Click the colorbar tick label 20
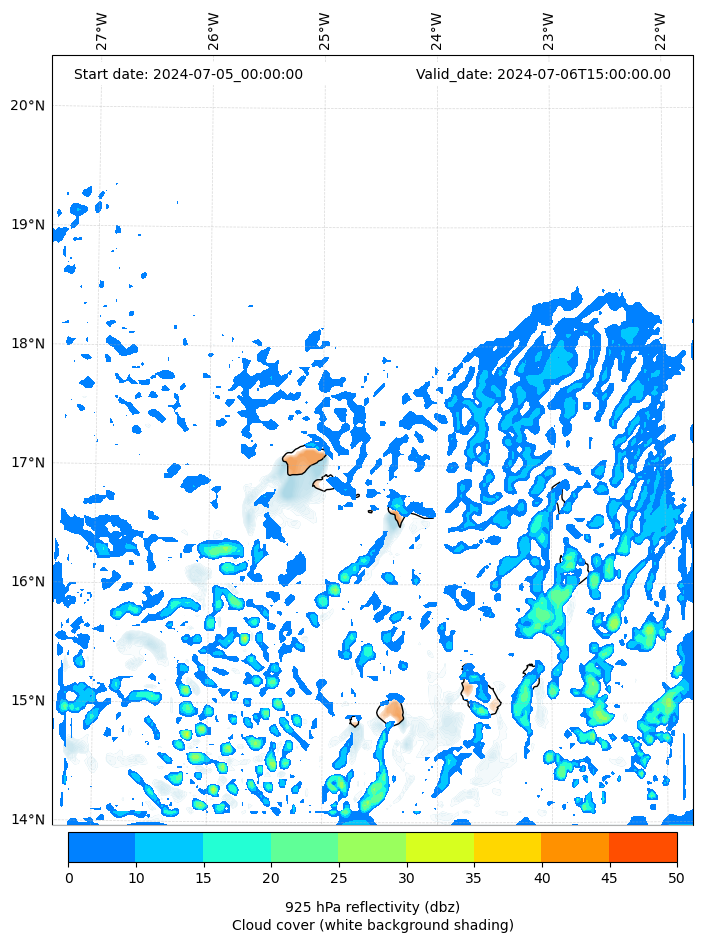 pyautogui.click(x=271, y=878)
